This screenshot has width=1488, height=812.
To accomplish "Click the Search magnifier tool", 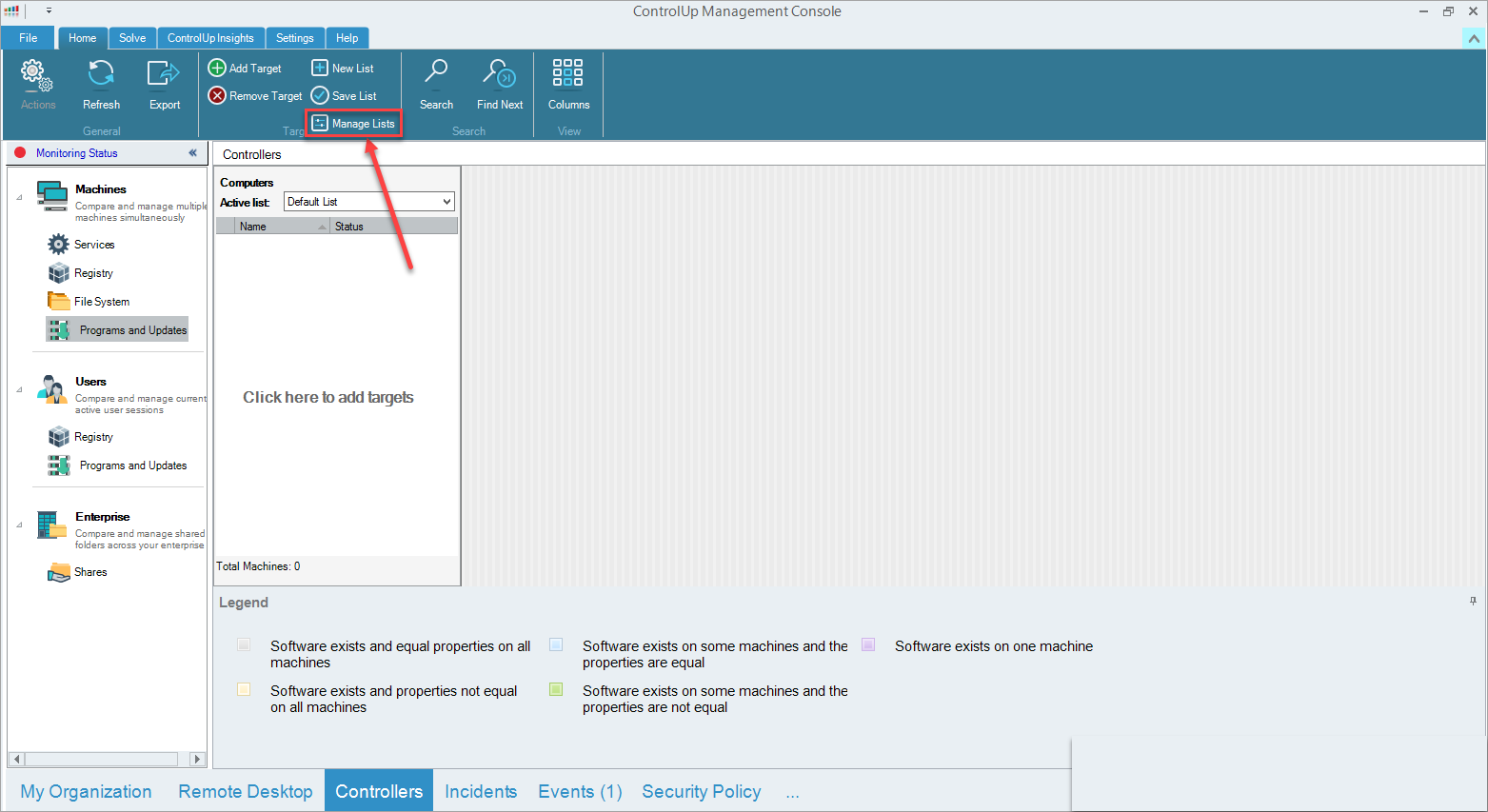I will point(436,85).
